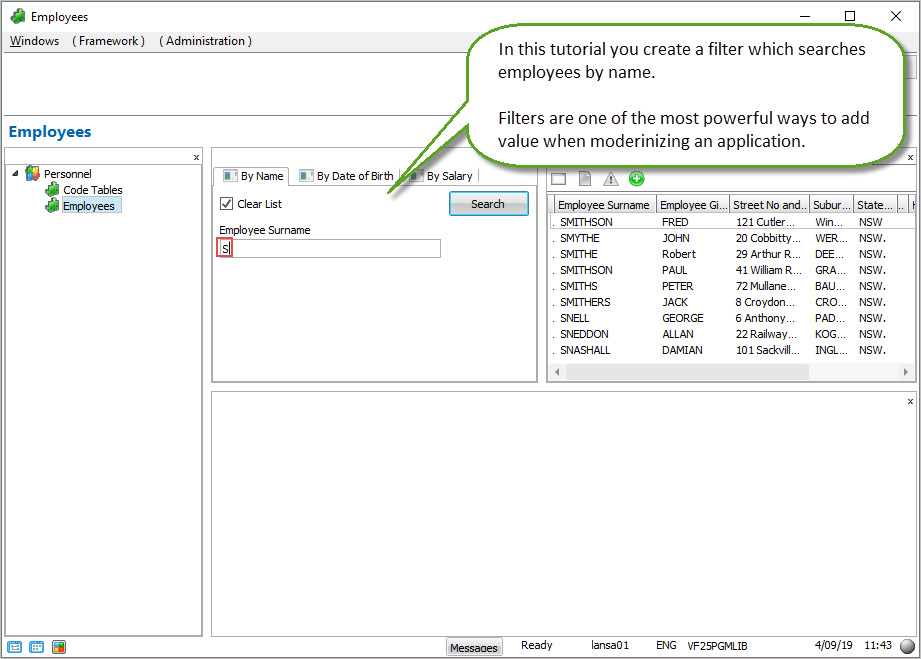Click the given name GEORGE cell
This screenshot has height=659, width=921.
(x=683, y=318)
